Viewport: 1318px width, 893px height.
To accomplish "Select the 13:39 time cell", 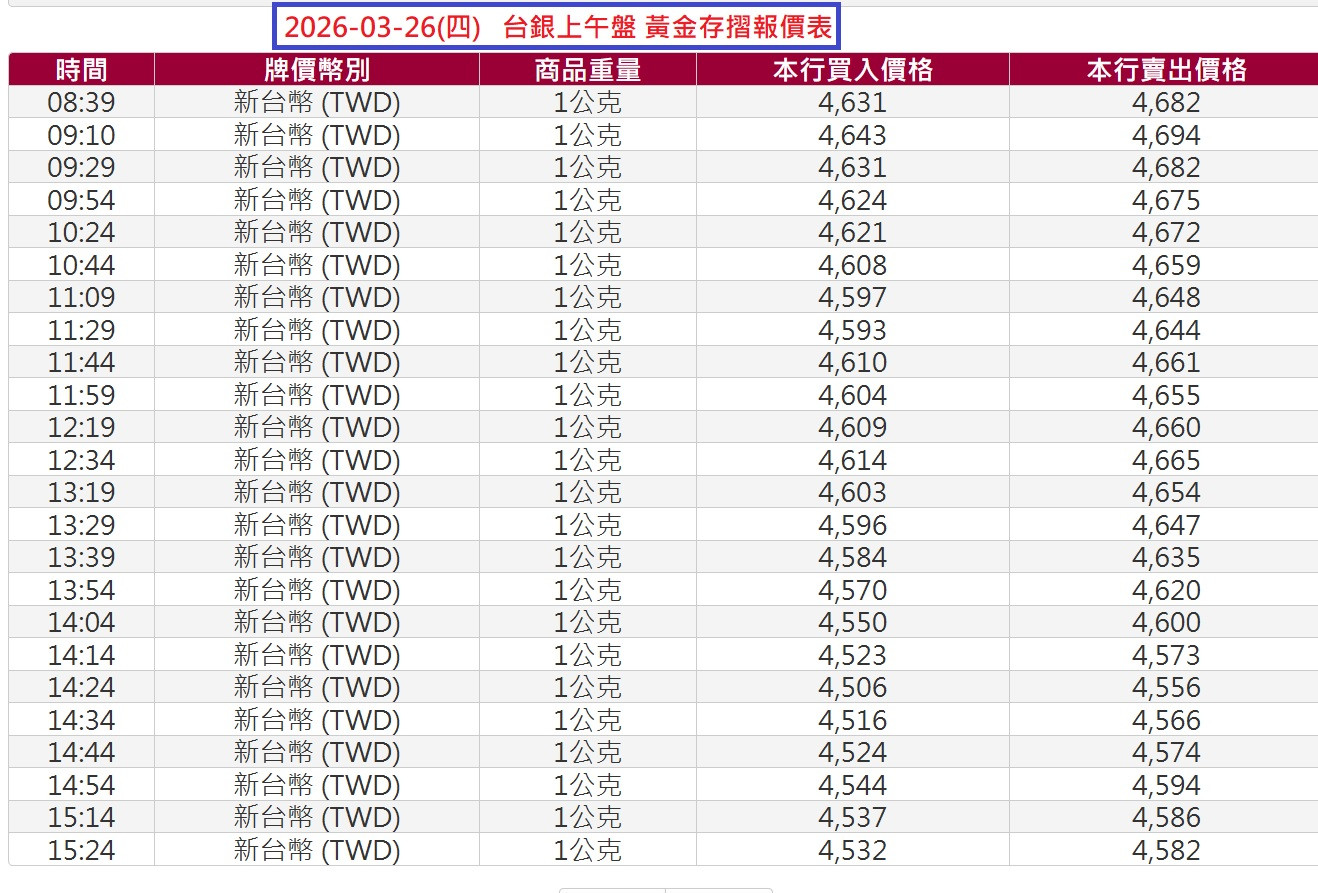I will pyautogui.click(x=81, y=557).
